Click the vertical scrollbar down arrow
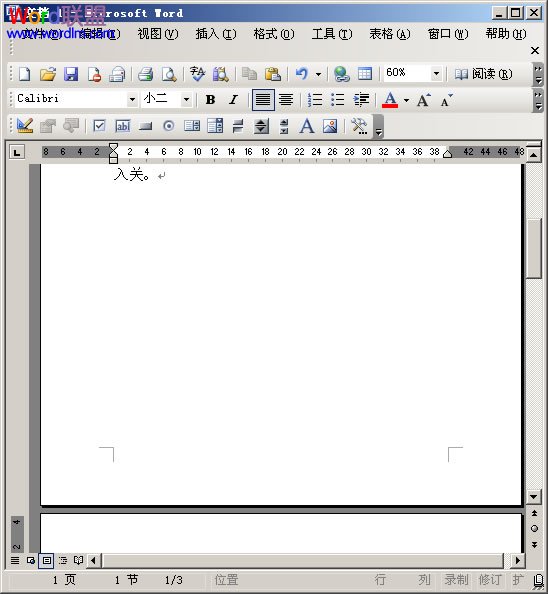Image resolution: width=548 pixels, height=594 pixels. pyautogui.click(x=534, y=497)
